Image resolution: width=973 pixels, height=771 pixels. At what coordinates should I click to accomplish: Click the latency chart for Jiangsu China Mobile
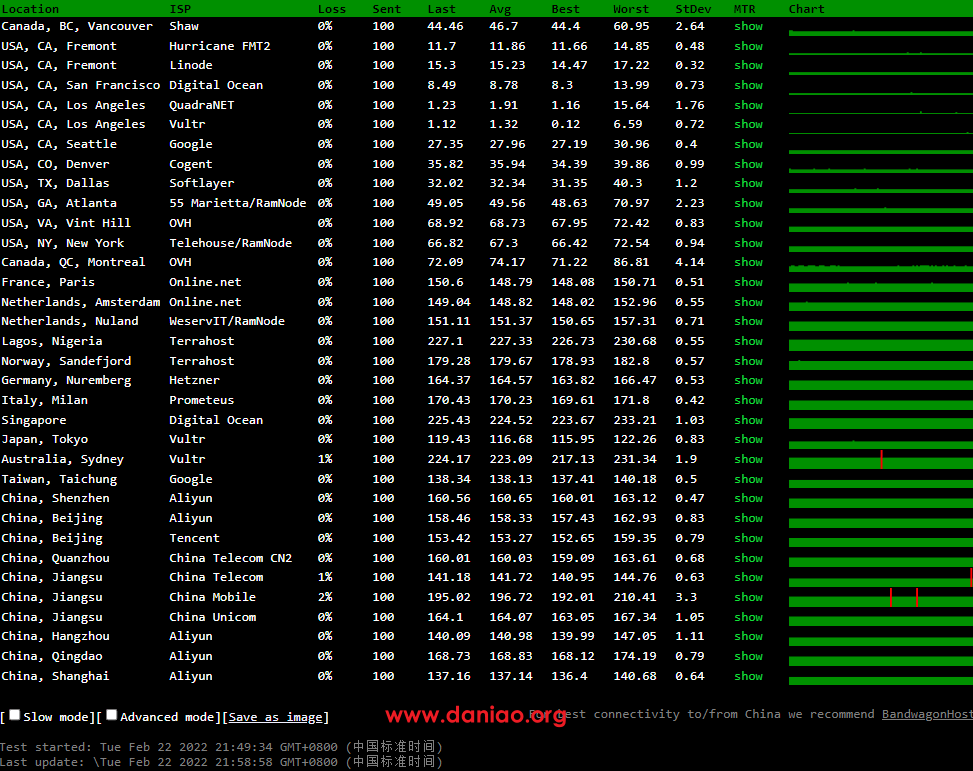(881, 597)
